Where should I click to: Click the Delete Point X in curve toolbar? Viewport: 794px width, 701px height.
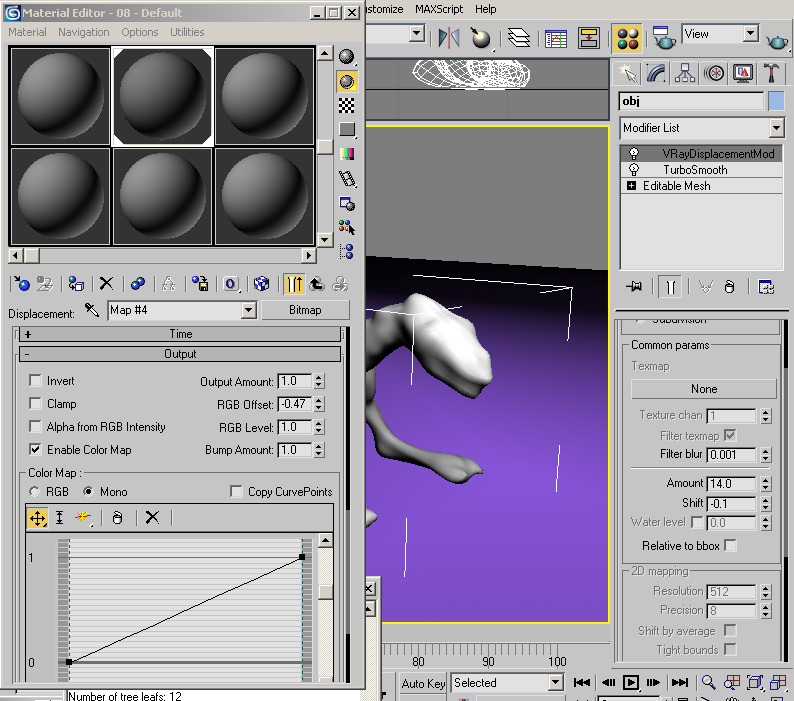click(x=152, y=518)
